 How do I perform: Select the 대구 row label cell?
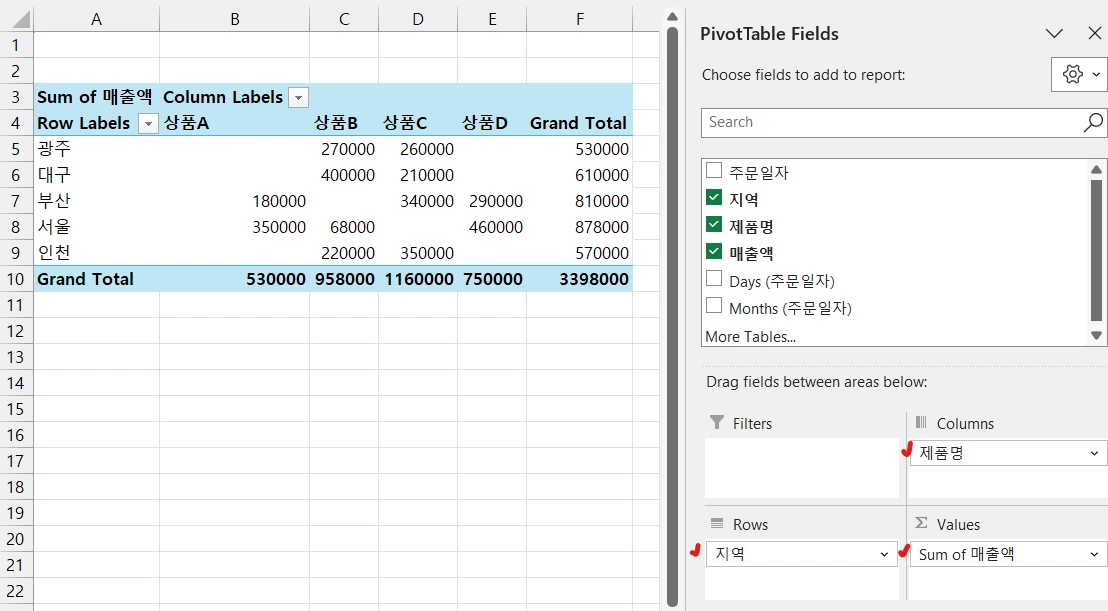[x=97, y=175]
